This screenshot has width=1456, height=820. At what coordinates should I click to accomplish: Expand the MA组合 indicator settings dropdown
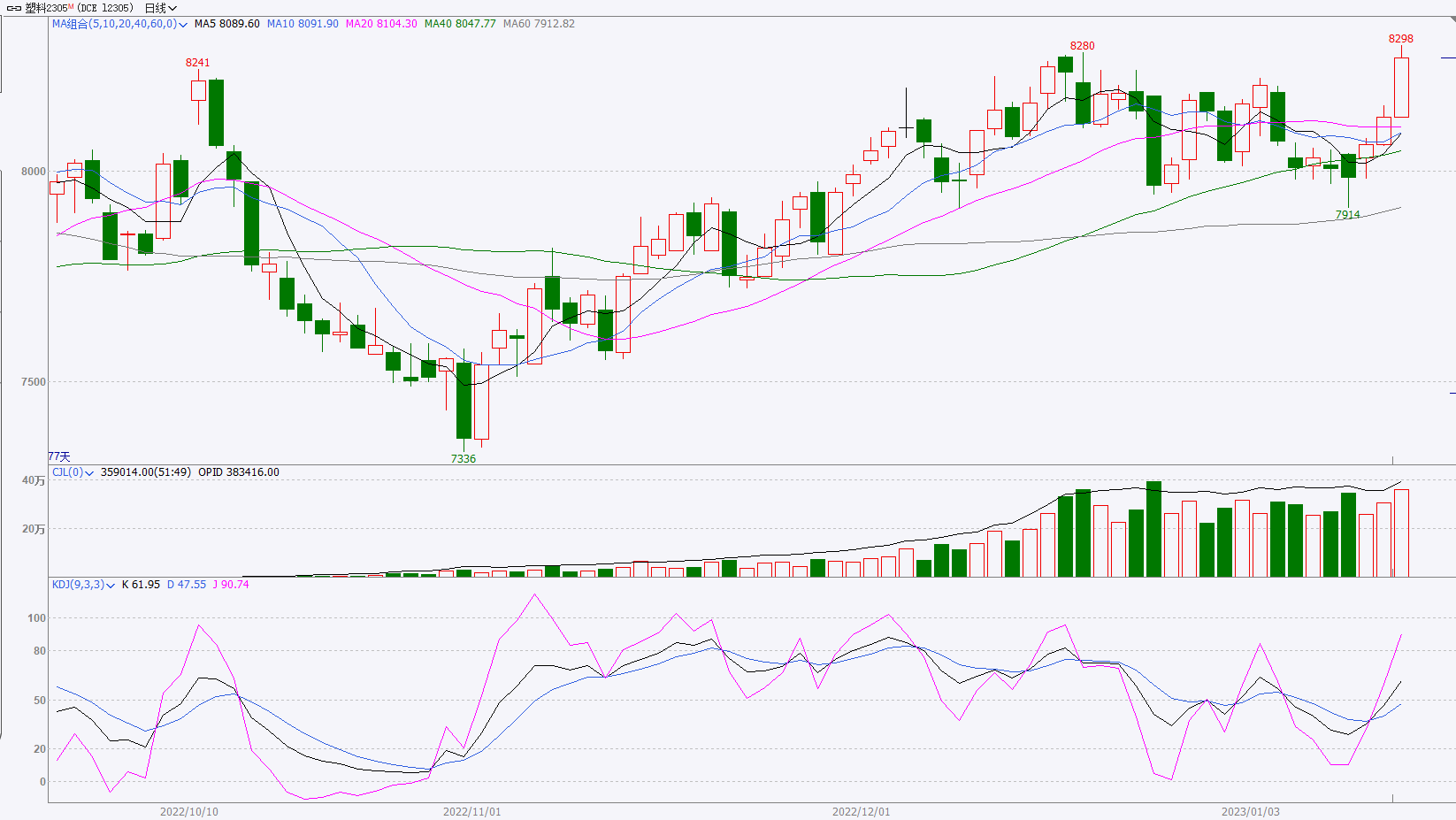(x=183, y=25)
